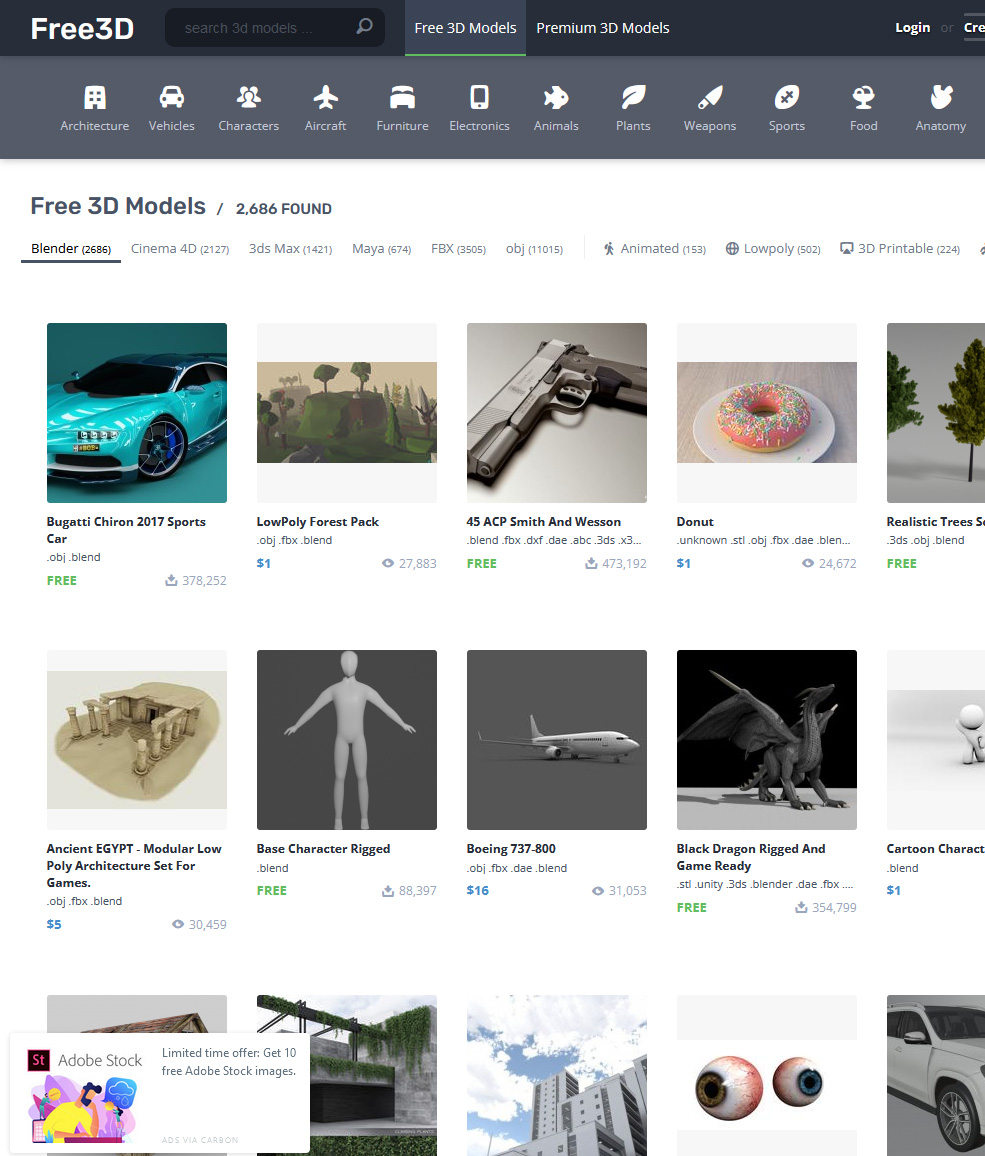This screenshot has height=1156, width=985.
Task: Open Bugatti Chiron 2017 Sports Car title
Action: [x=126, y=530]
